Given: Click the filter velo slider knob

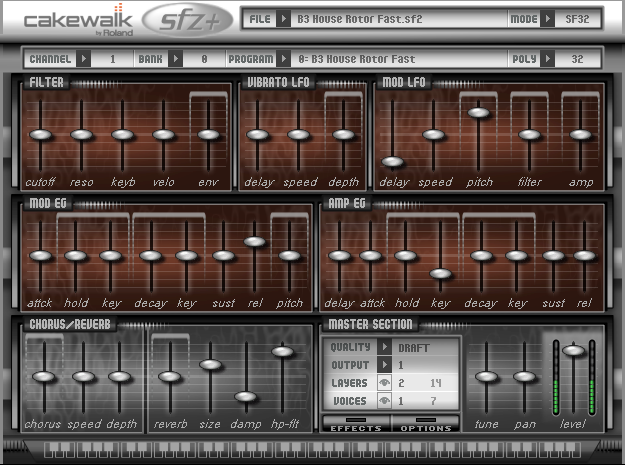Looking at the screenshot, I should click(x=163, y=135).
